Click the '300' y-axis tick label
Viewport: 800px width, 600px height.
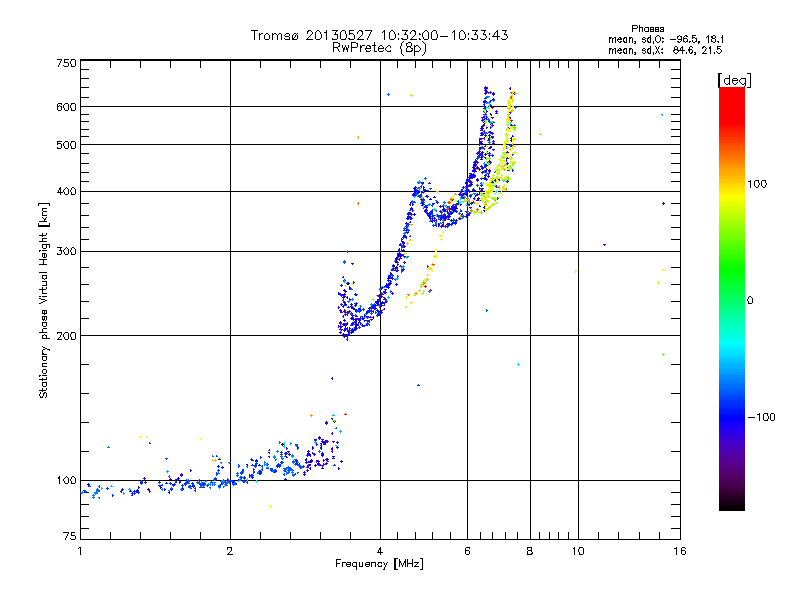[66, 252]
